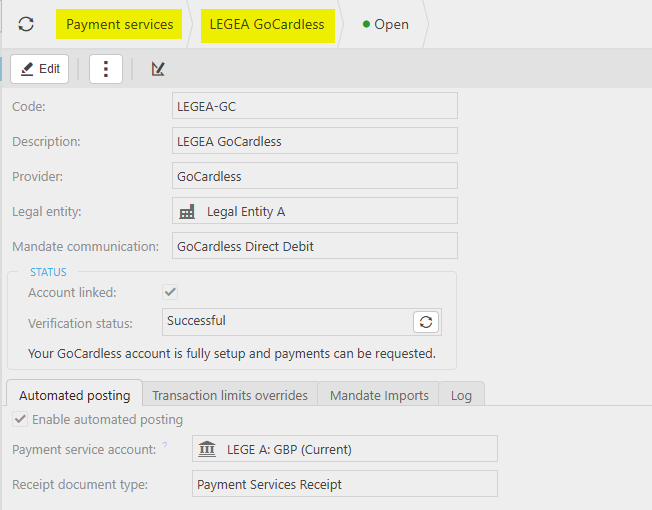This screenshot has height=510, width=652.
Task: Click the Edit button
Action: [40, 69]
